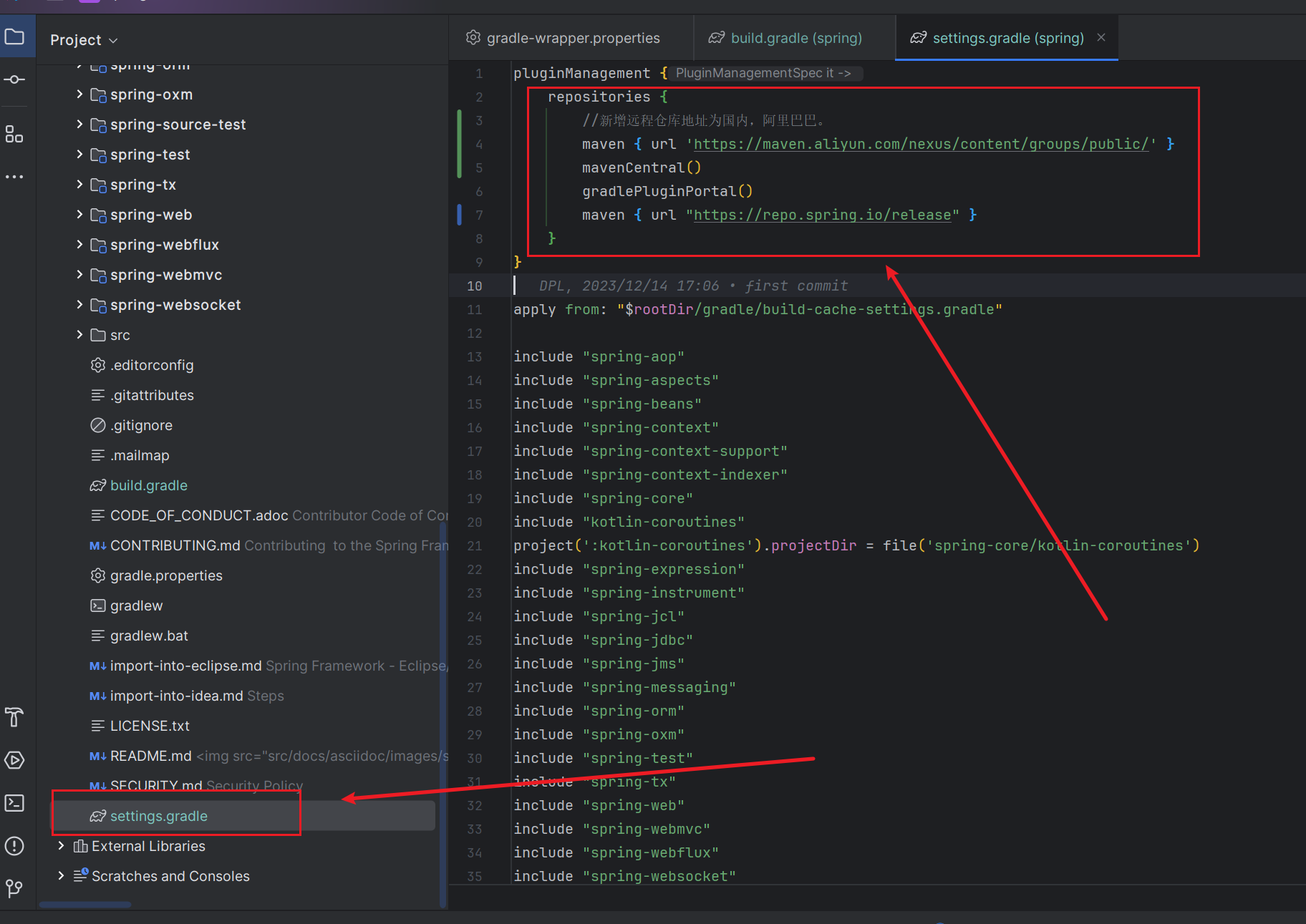
Task: Click Scratches and Consoles icon
Action: tap(81, 875)
